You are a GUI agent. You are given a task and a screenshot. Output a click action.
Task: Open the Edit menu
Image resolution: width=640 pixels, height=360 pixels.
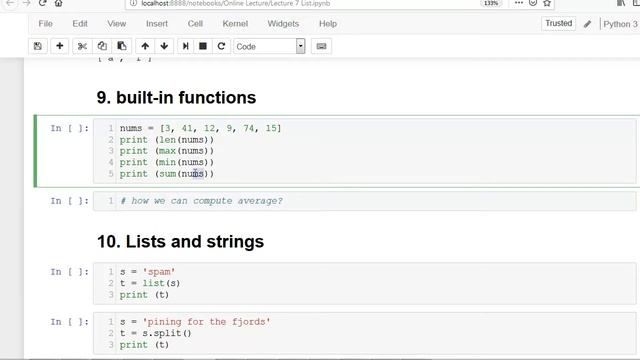(x=80, y=24)
